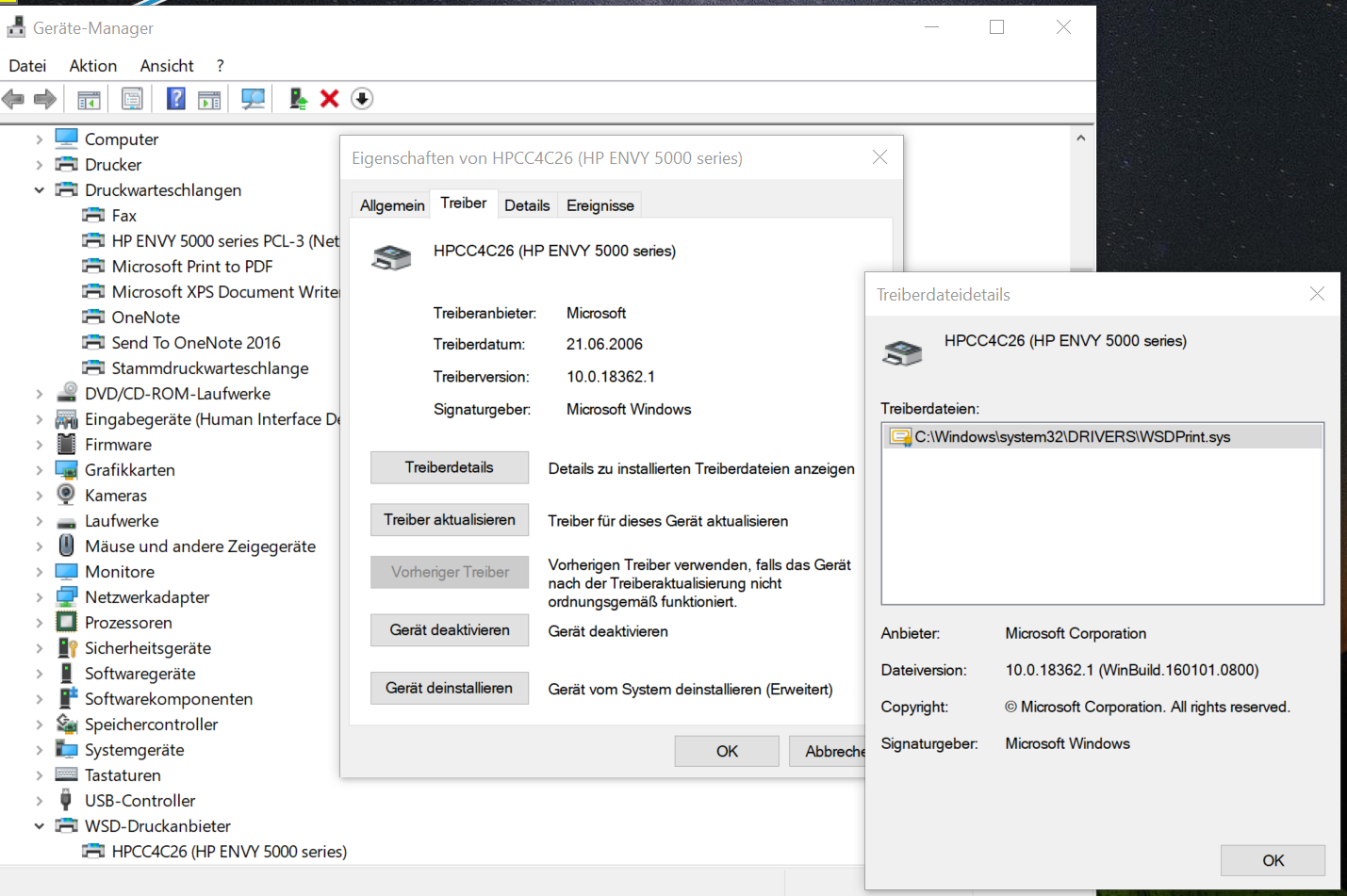Select HP ENVY 5000 series PCL-3 queue
Viewport: 1347px width, 896px height.
224,241
